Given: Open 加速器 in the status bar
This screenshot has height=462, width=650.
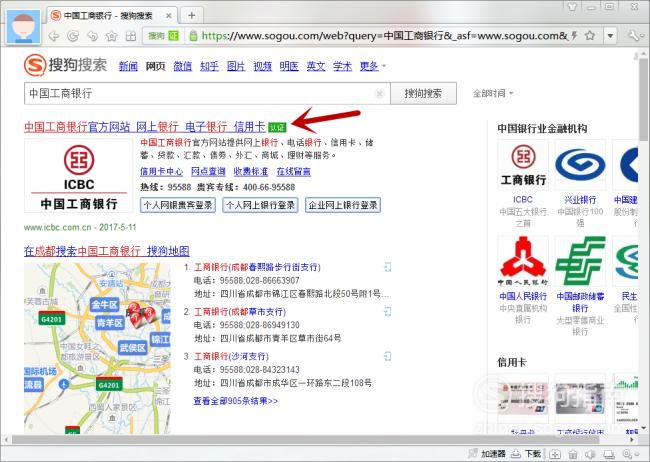Looking at the screenshot, I should pos(487,454).
